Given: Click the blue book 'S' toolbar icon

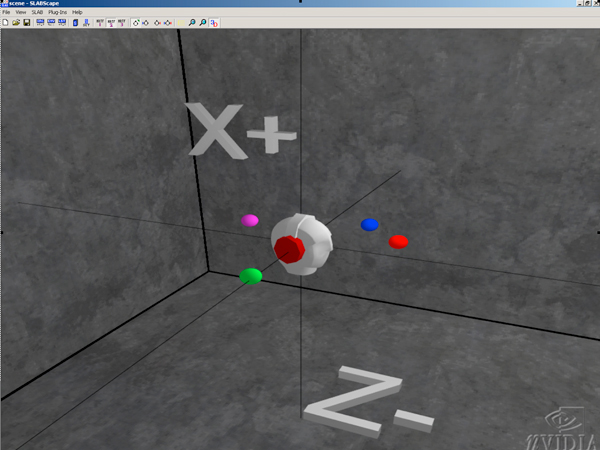Looking at the screenshot, I should [75, 23].
